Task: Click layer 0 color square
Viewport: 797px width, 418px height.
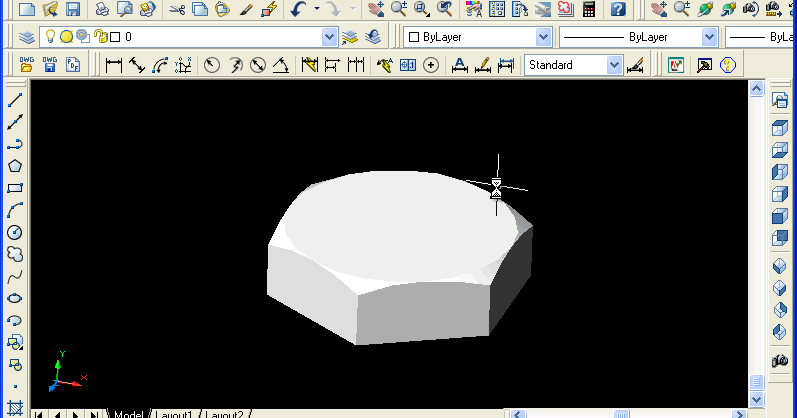Action: tap(115, 37)
